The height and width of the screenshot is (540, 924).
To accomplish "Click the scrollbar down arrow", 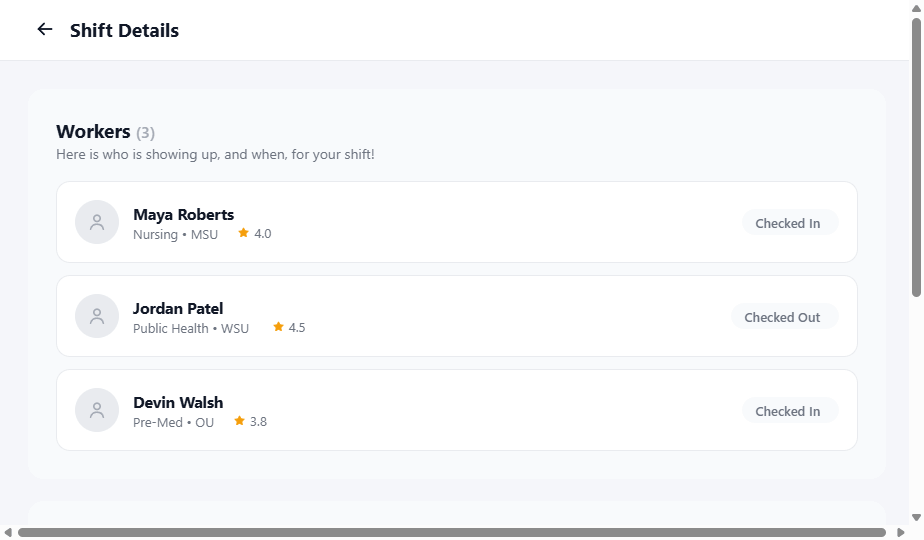I will 916,518.
